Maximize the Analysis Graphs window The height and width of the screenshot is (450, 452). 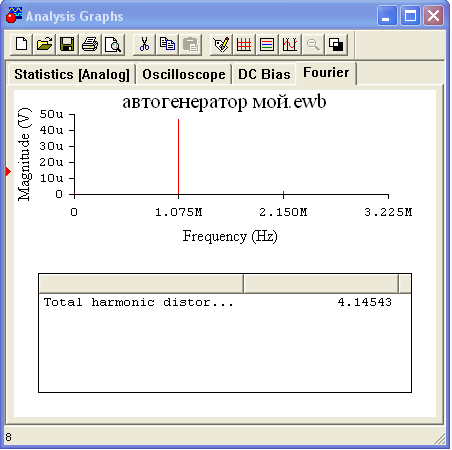click(410, 16)
